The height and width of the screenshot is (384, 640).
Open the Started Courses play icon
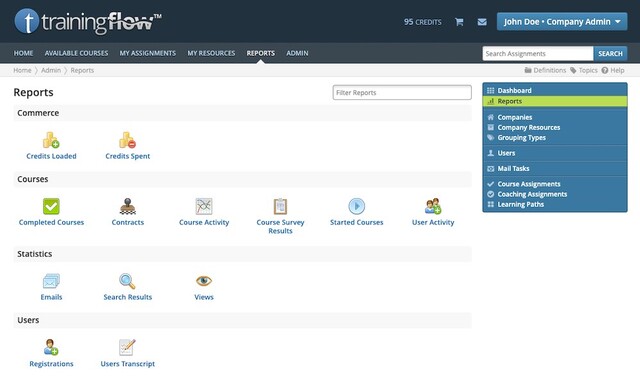[x=357, y=206]
